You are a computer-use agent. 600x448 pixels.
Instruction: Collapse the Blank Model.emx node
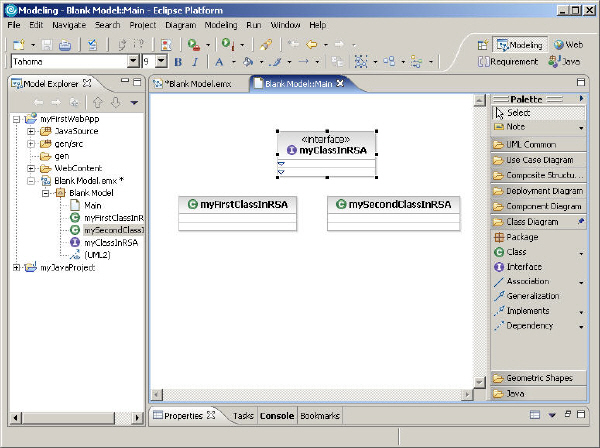pyautogui.click(x=31, y=181)
